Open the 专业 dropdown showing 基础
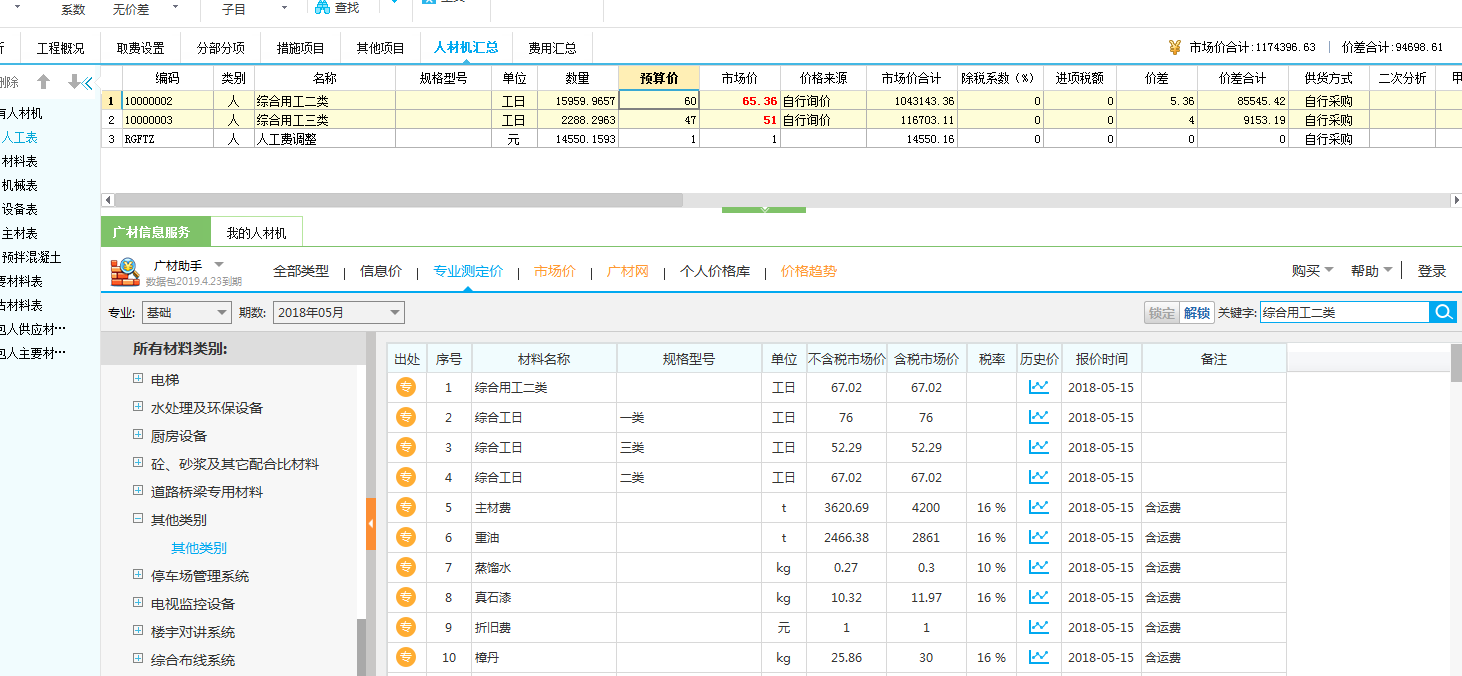Viewport: 1462px width, 676px height. [186, 312]
